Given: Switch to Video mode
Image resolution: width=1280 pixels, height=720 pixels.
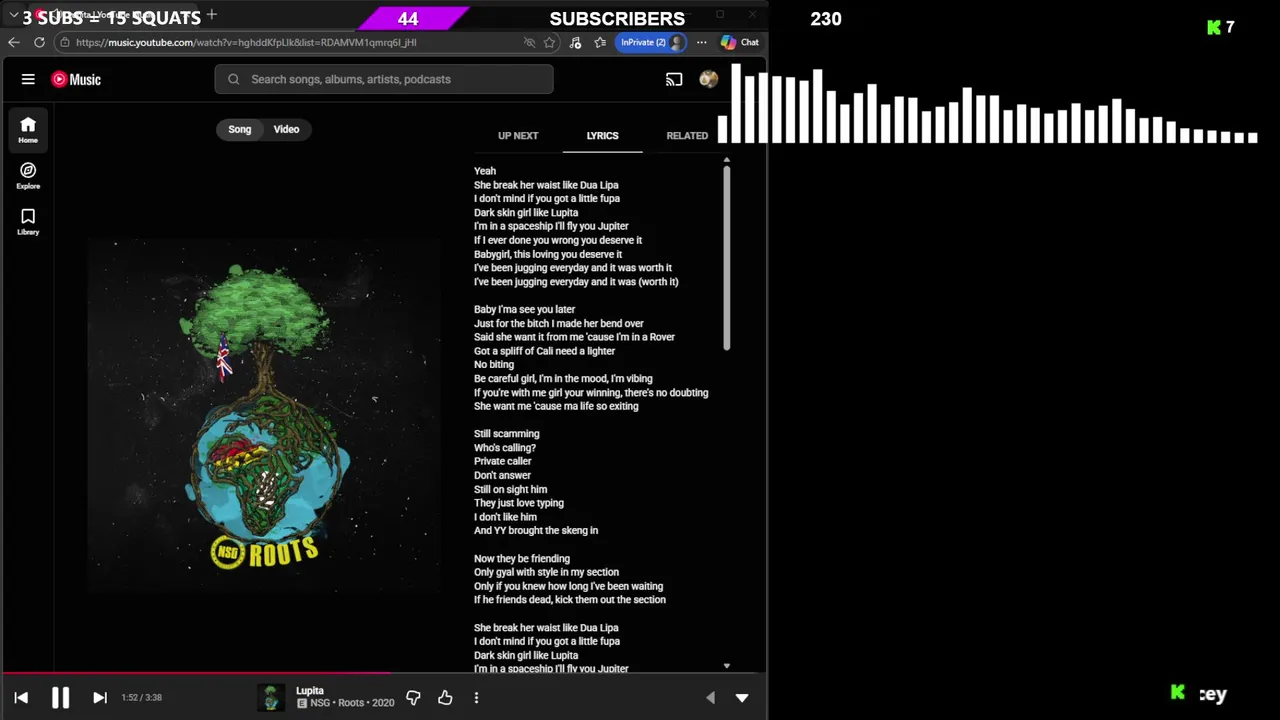Looking at the screenshot, I should 286,129.
